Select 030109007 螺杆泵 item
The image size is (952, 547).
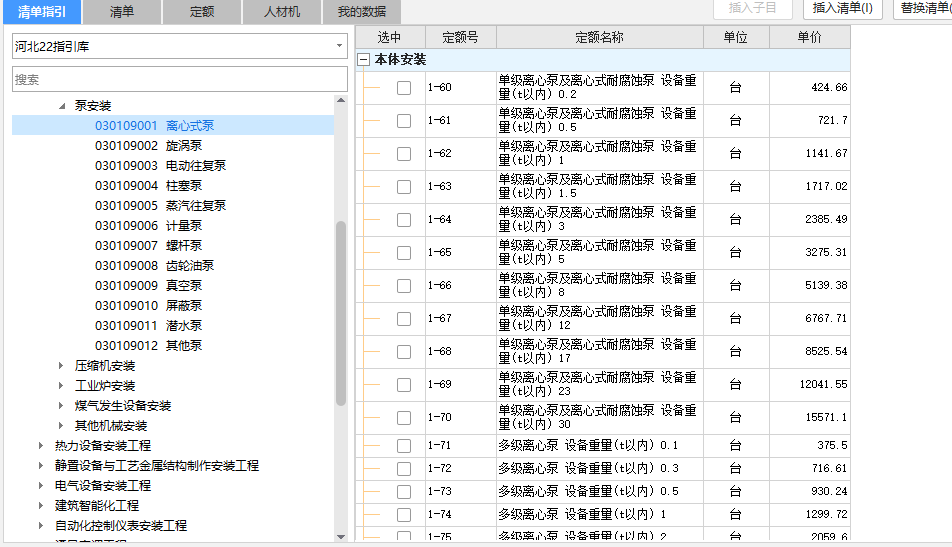point(148,246)
